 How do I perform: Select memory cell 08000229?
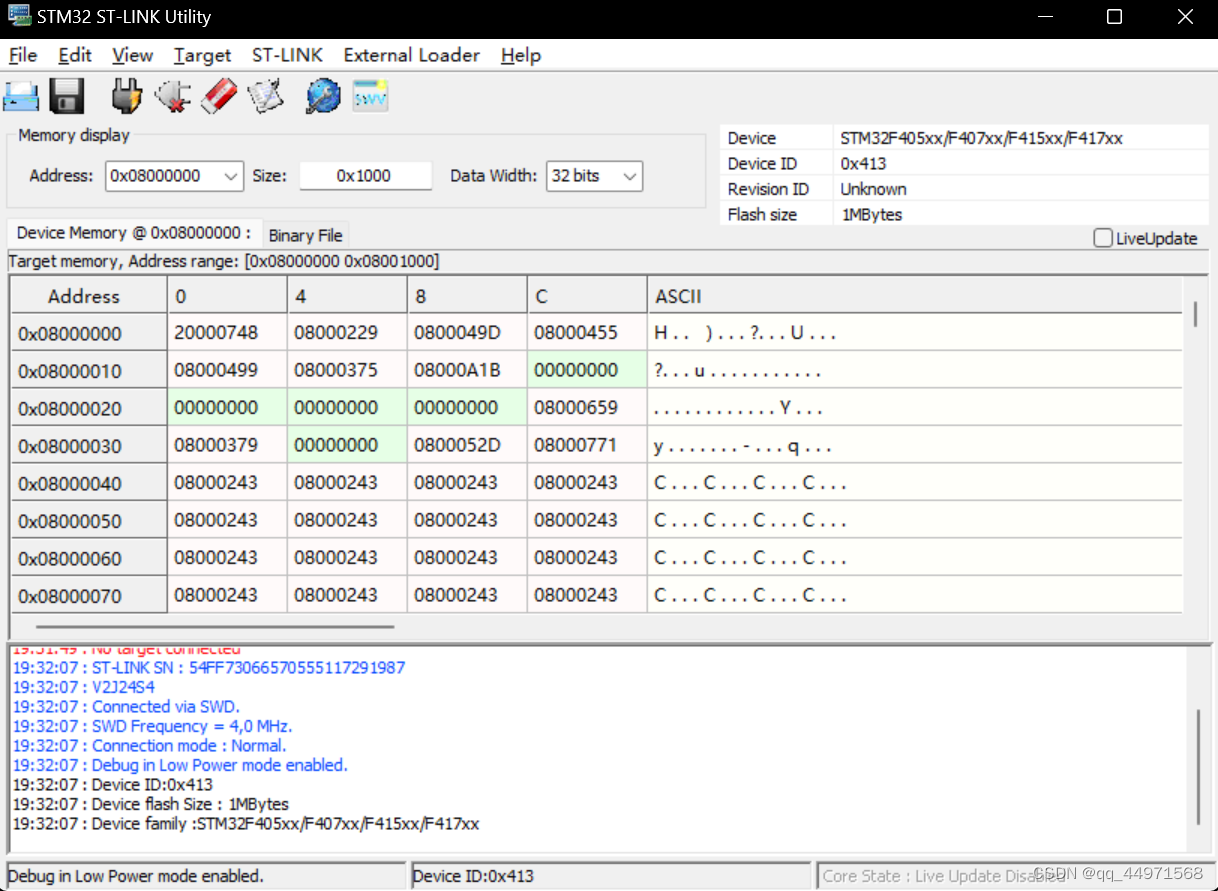(347, 333)
